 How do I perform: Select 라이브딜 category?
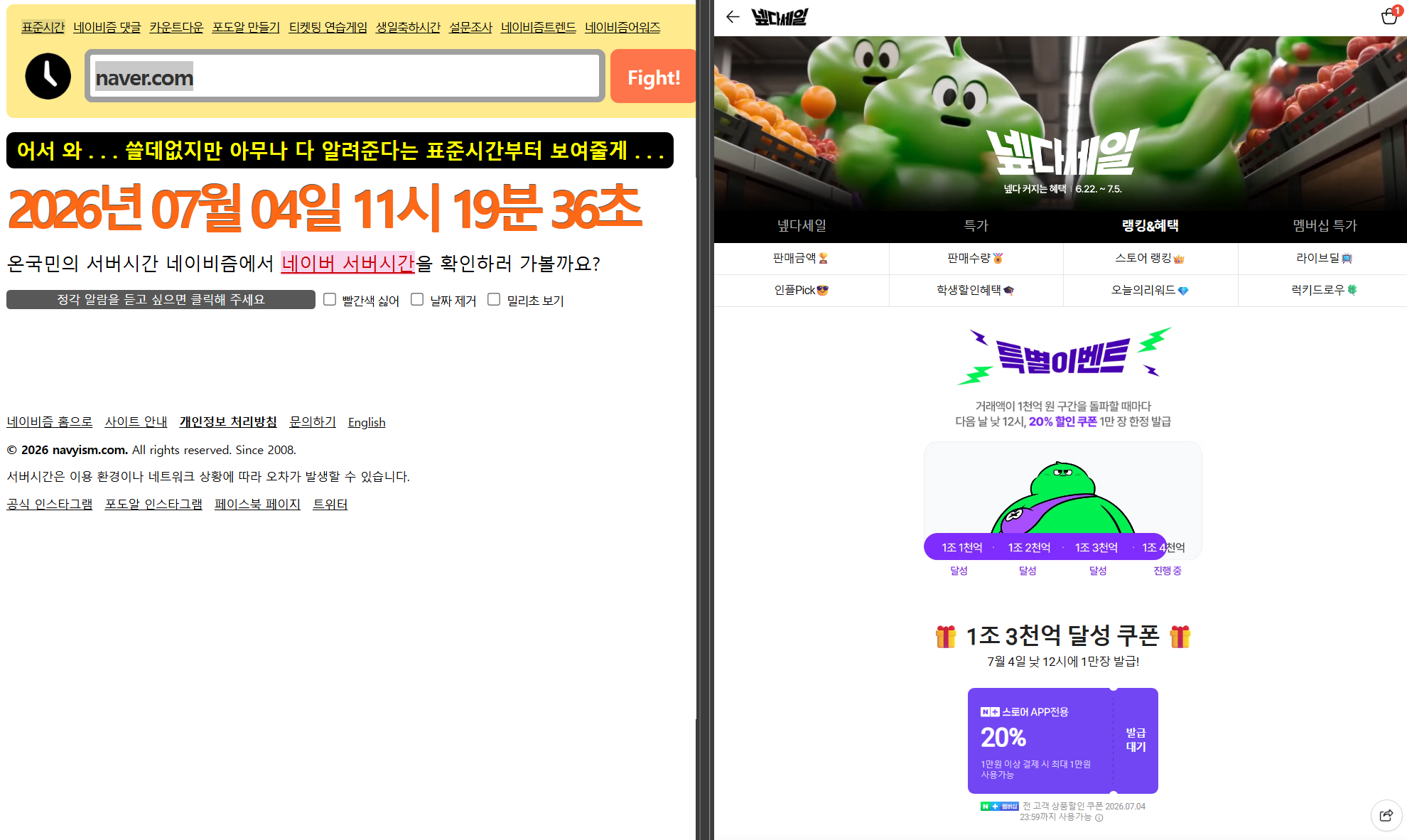(1325, 258)
